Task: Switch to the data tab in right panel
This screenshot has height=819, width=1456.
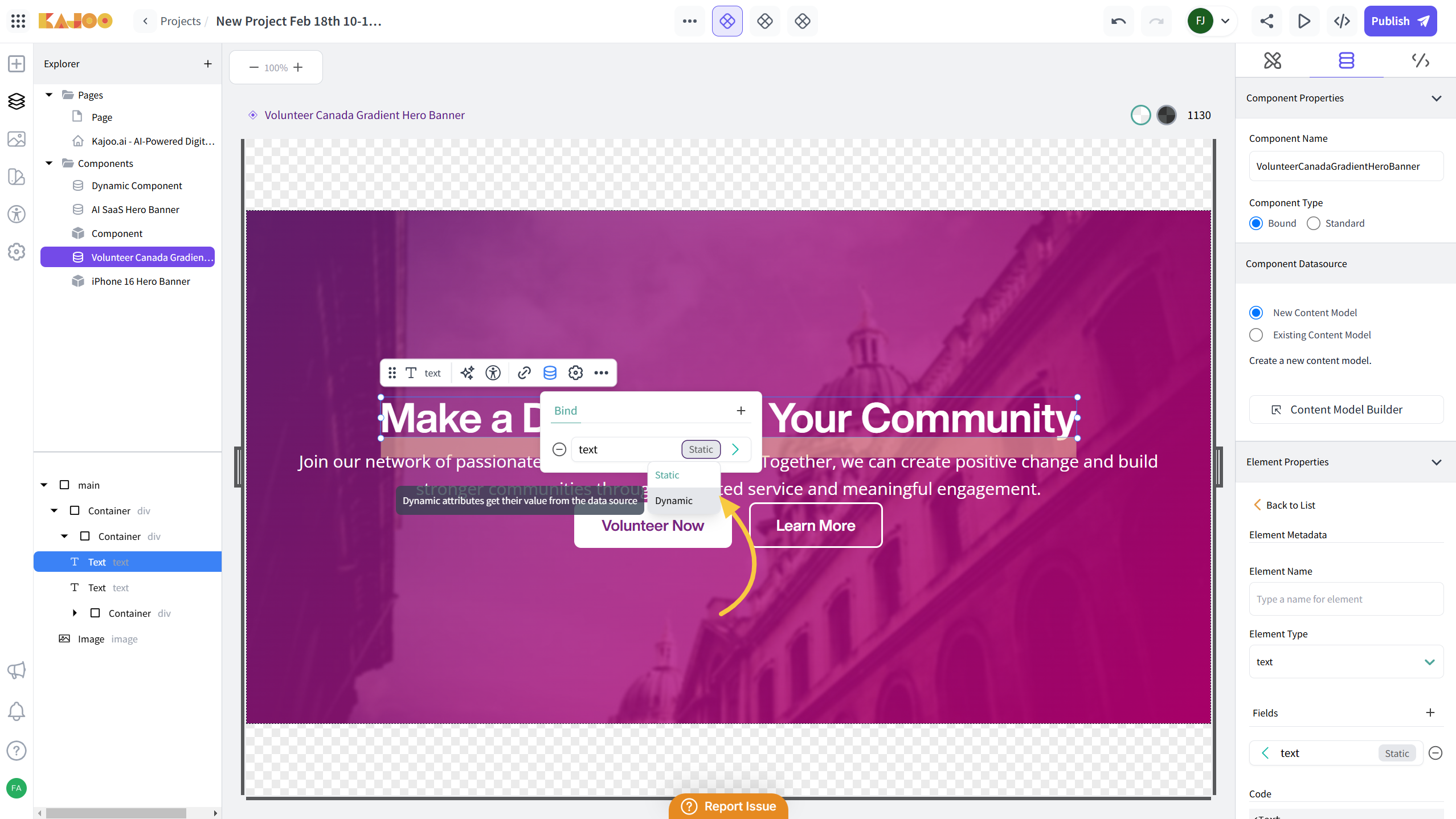Action: (x=1346, y=60)
